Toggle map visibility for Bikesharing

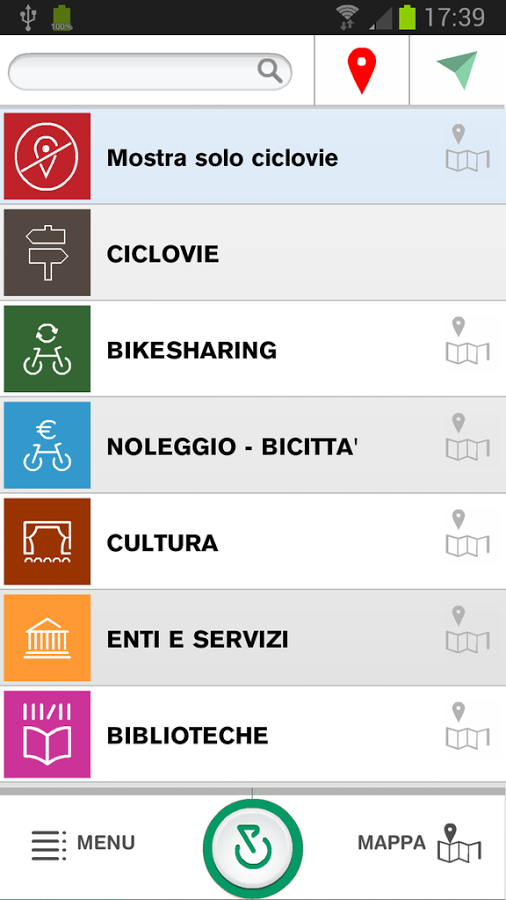click(x=467, y=341)
